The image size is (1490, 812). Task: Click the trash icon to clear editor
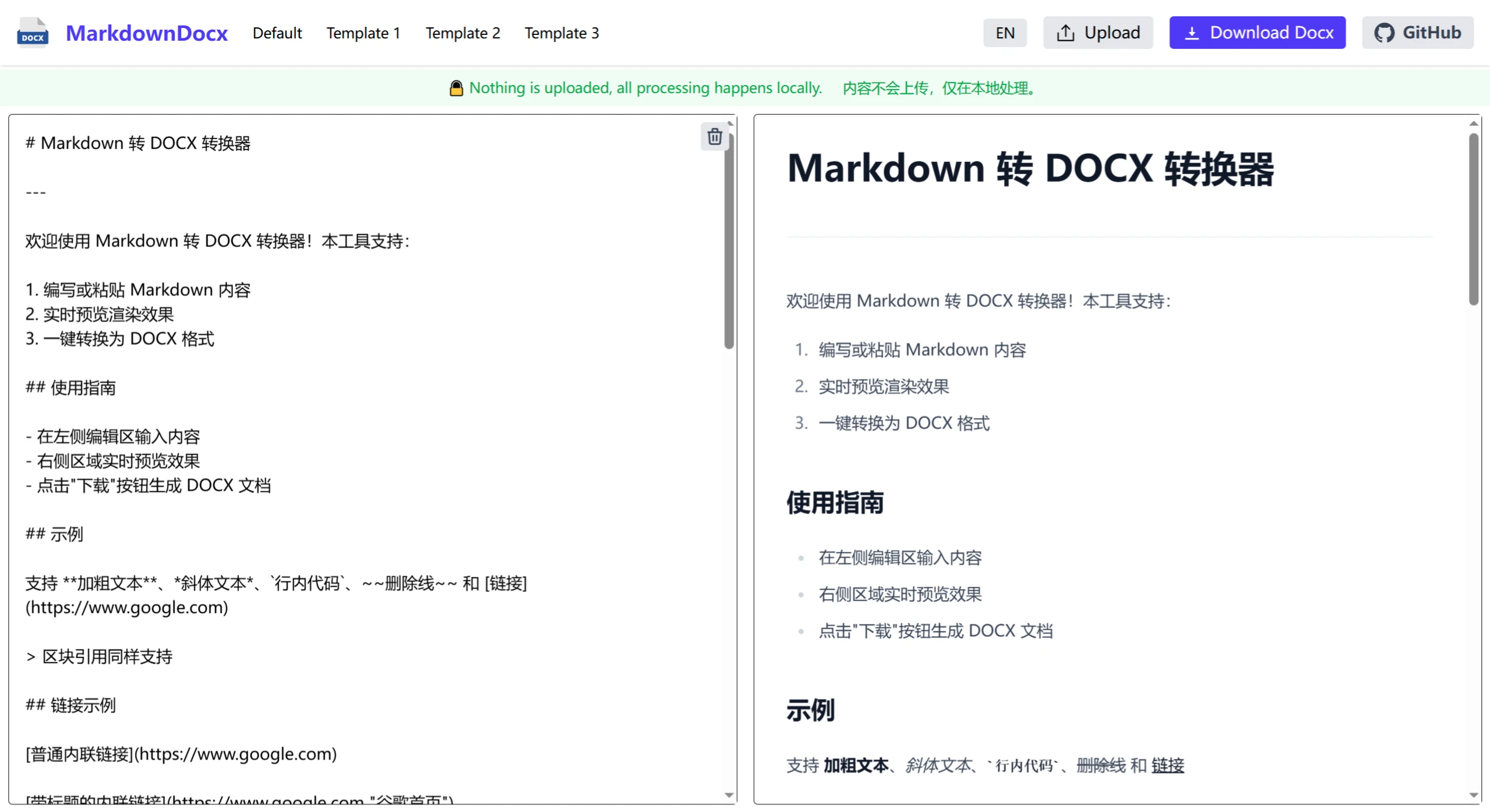[x=714, y=136]
